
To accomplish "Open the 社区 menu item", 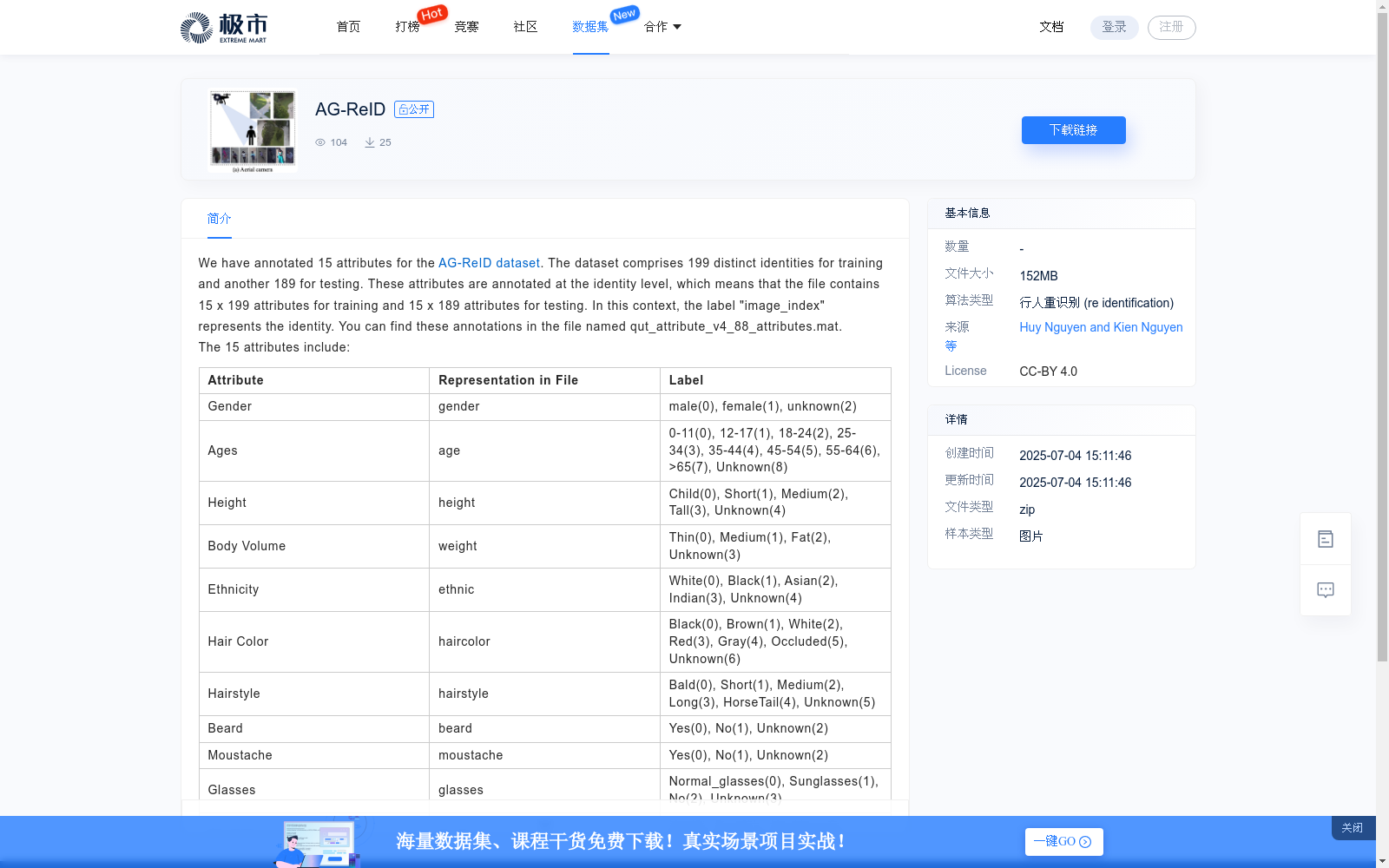I will (x=525, y=27).
